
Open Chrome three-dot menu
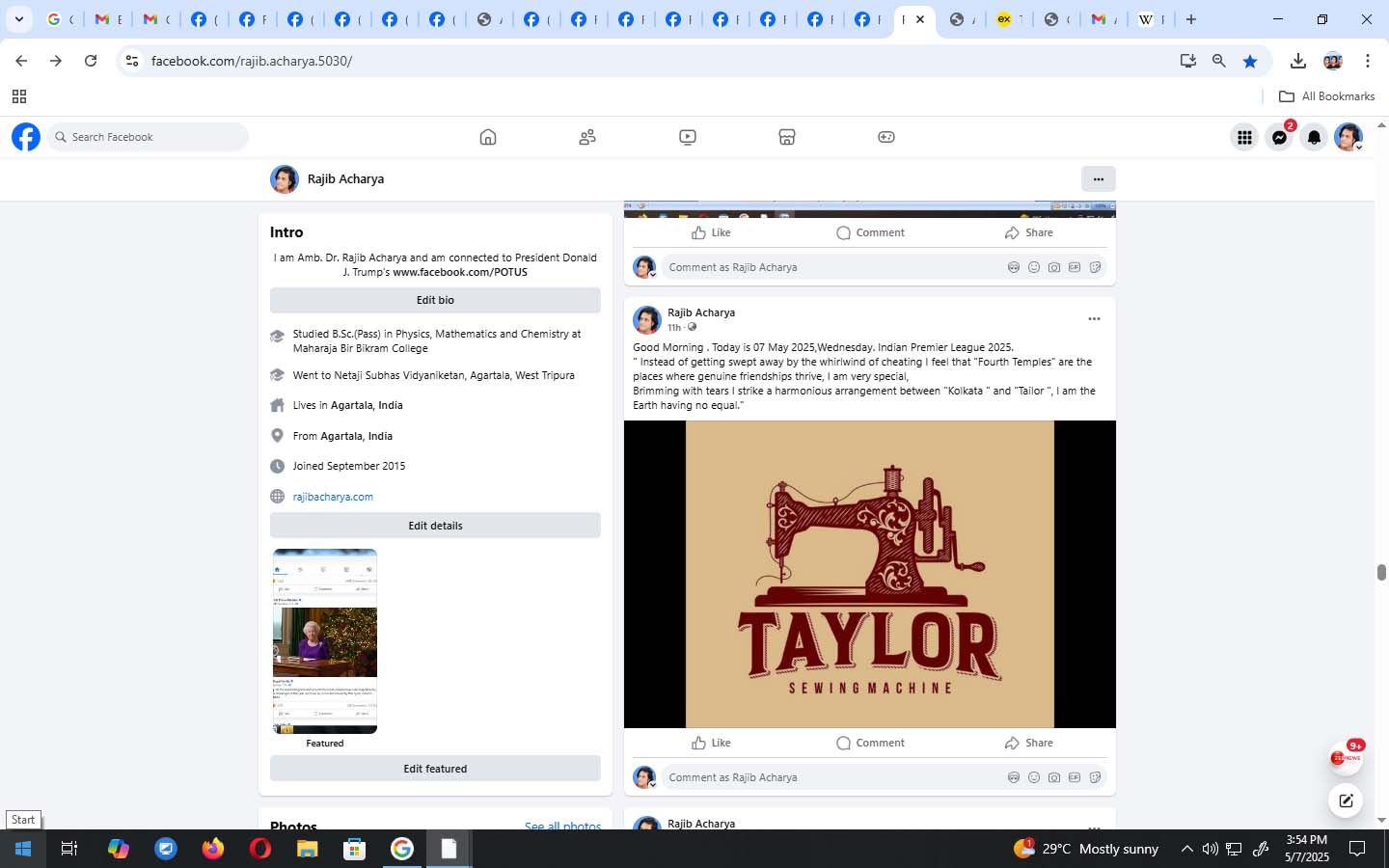tap(1368, 61)
